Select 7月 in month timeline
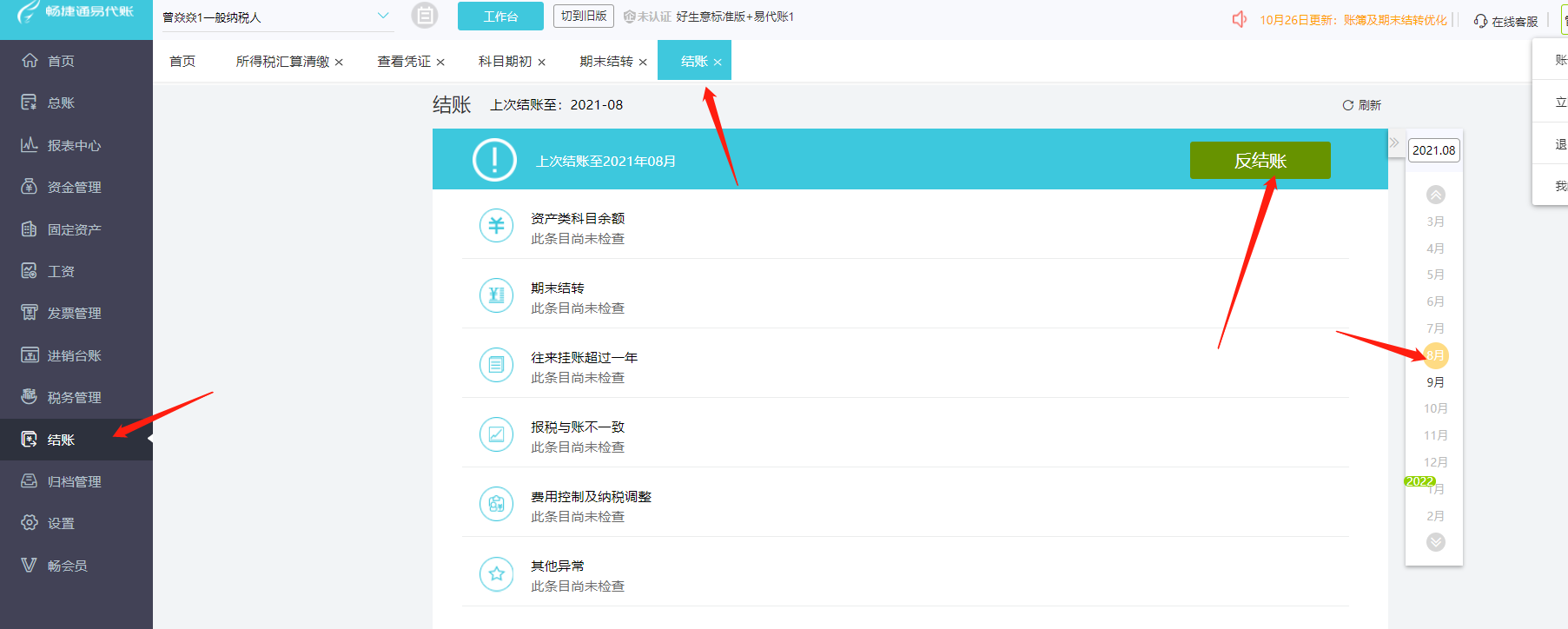 pyautogui.click(x=1436, y=328)
